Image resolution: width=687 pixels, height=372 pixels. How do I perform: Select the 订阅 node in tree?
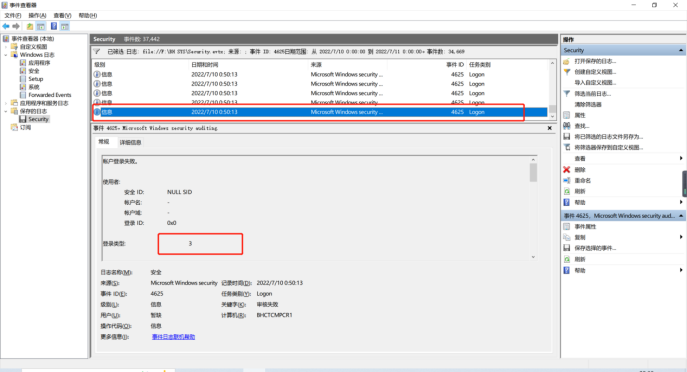pyautogui.click(x=25, y=128)
